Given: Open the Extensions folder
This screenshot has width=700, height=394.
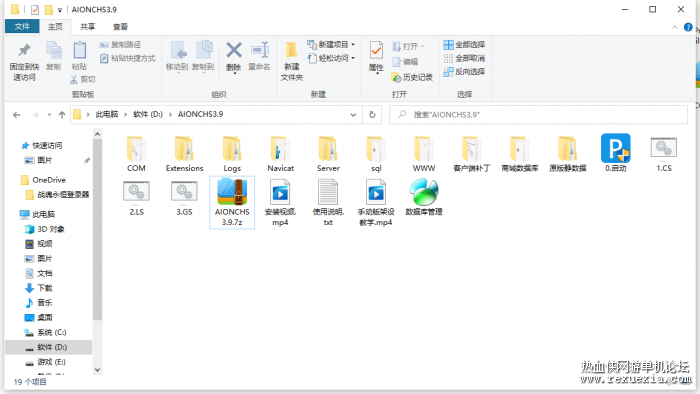Looking at the screenshot, I should click(184, 154).
